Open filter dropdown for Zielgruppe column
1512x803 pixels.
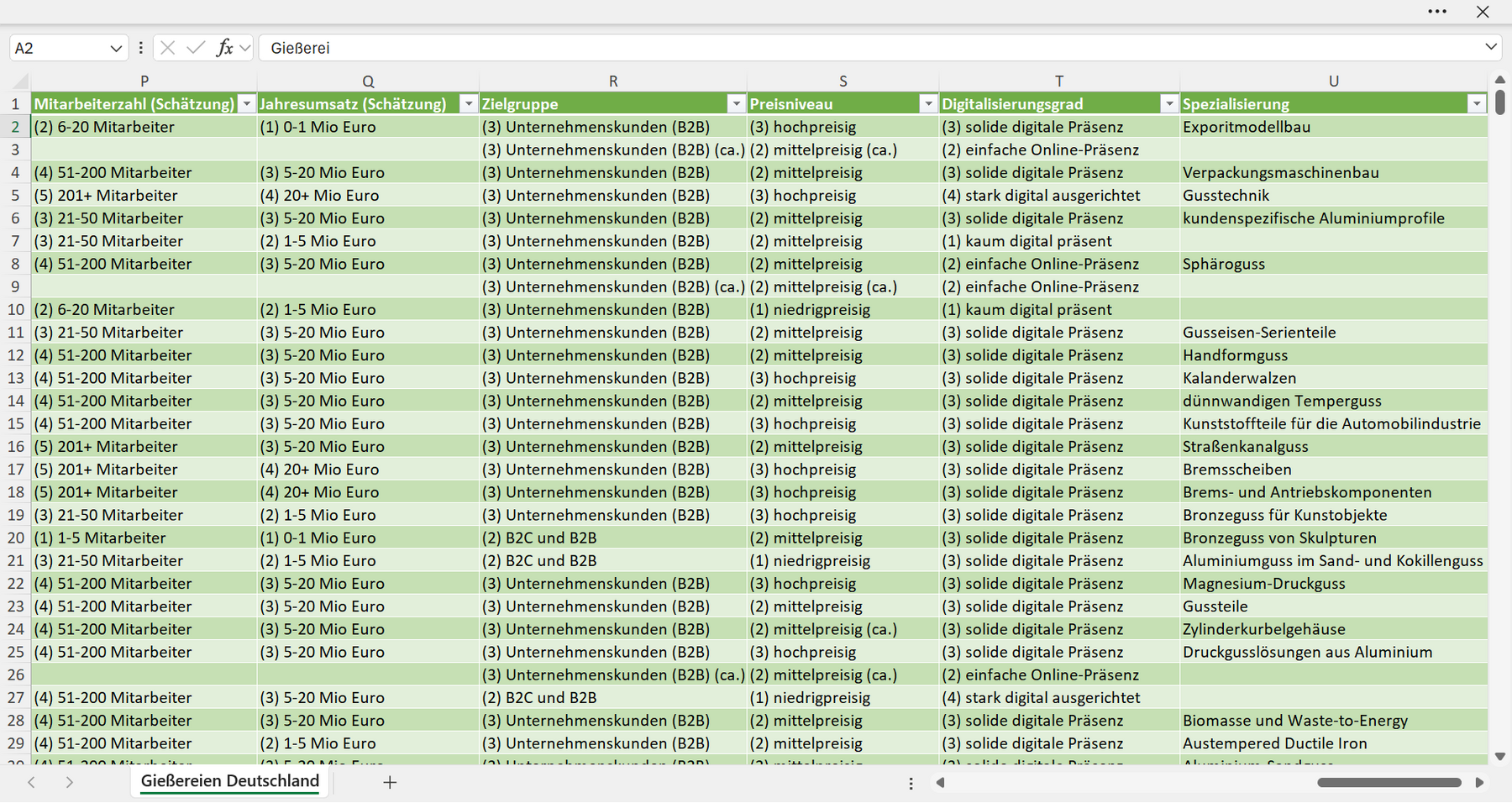pyautogui.click(x=737, y=104)
